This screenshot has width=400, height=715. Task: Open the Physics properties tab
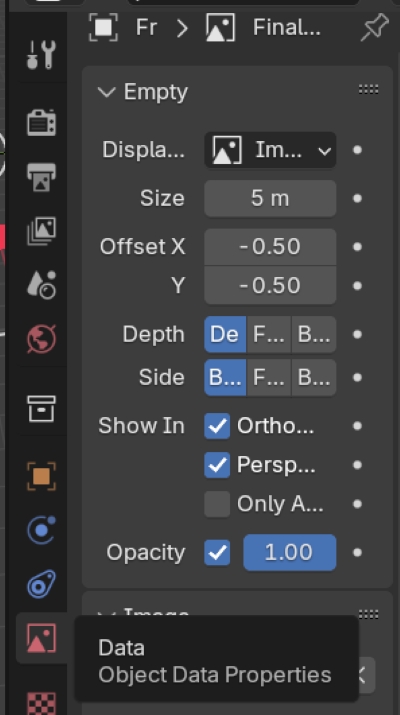tap(41, 530)
